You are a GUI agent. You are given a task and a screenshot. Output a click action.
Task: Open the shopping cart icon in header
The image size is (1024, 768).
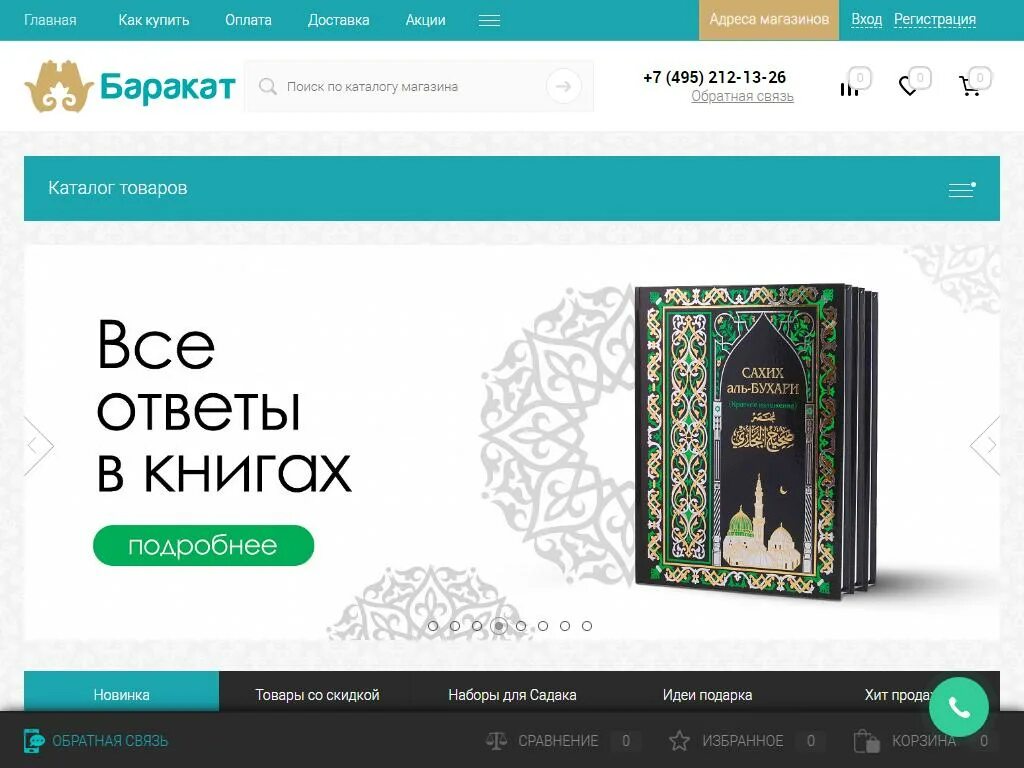pos(969,86)
